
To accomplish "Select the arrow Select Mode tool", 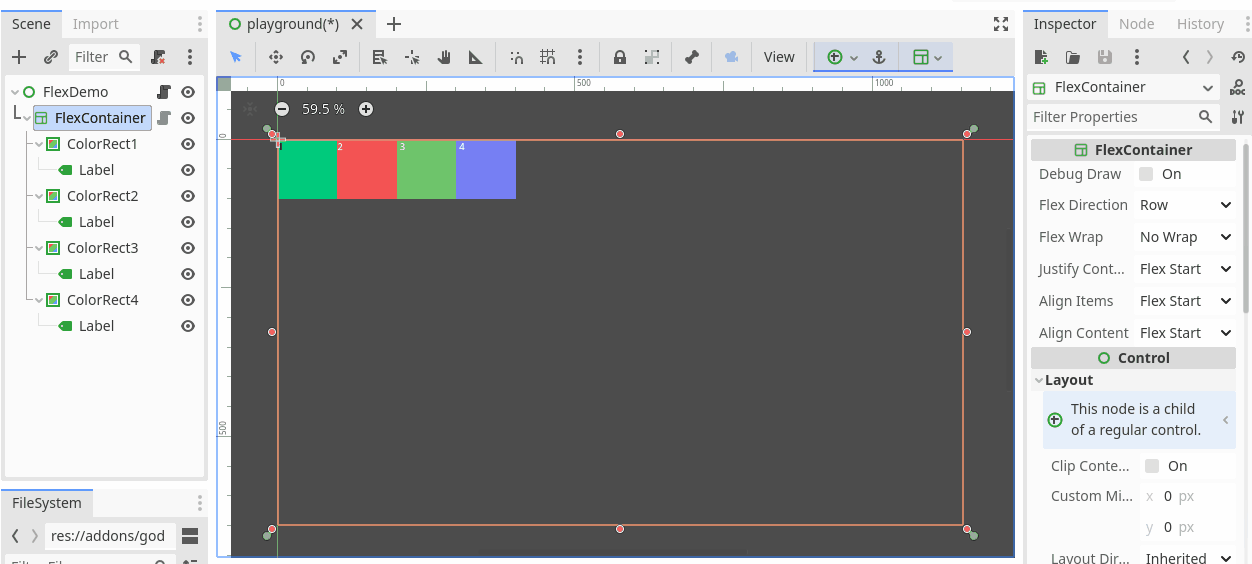I will (236, 57).
